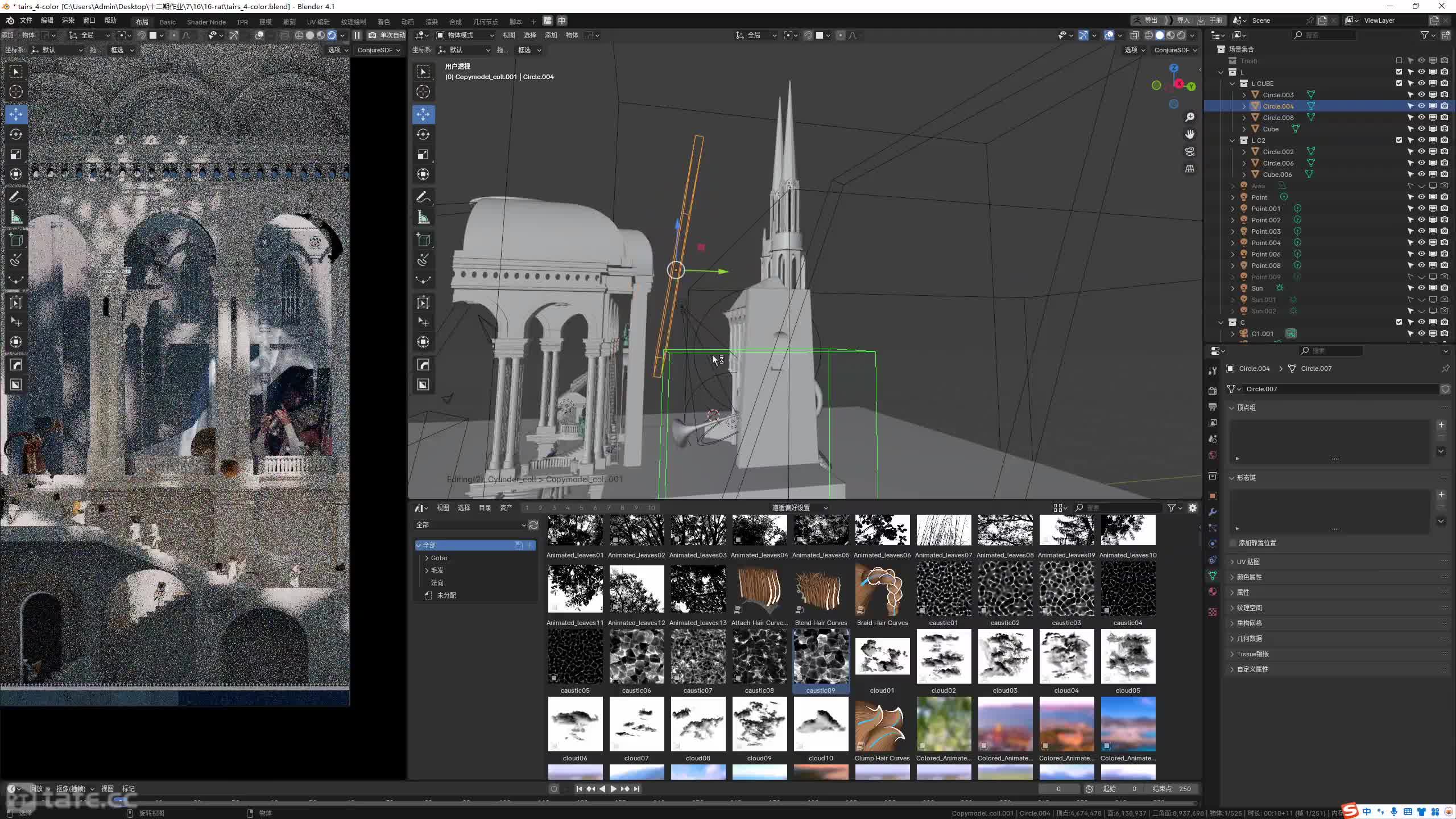The image size is (1456, 819).
Task: Switch to the Shader Node workspace tab
Action: 206,22
